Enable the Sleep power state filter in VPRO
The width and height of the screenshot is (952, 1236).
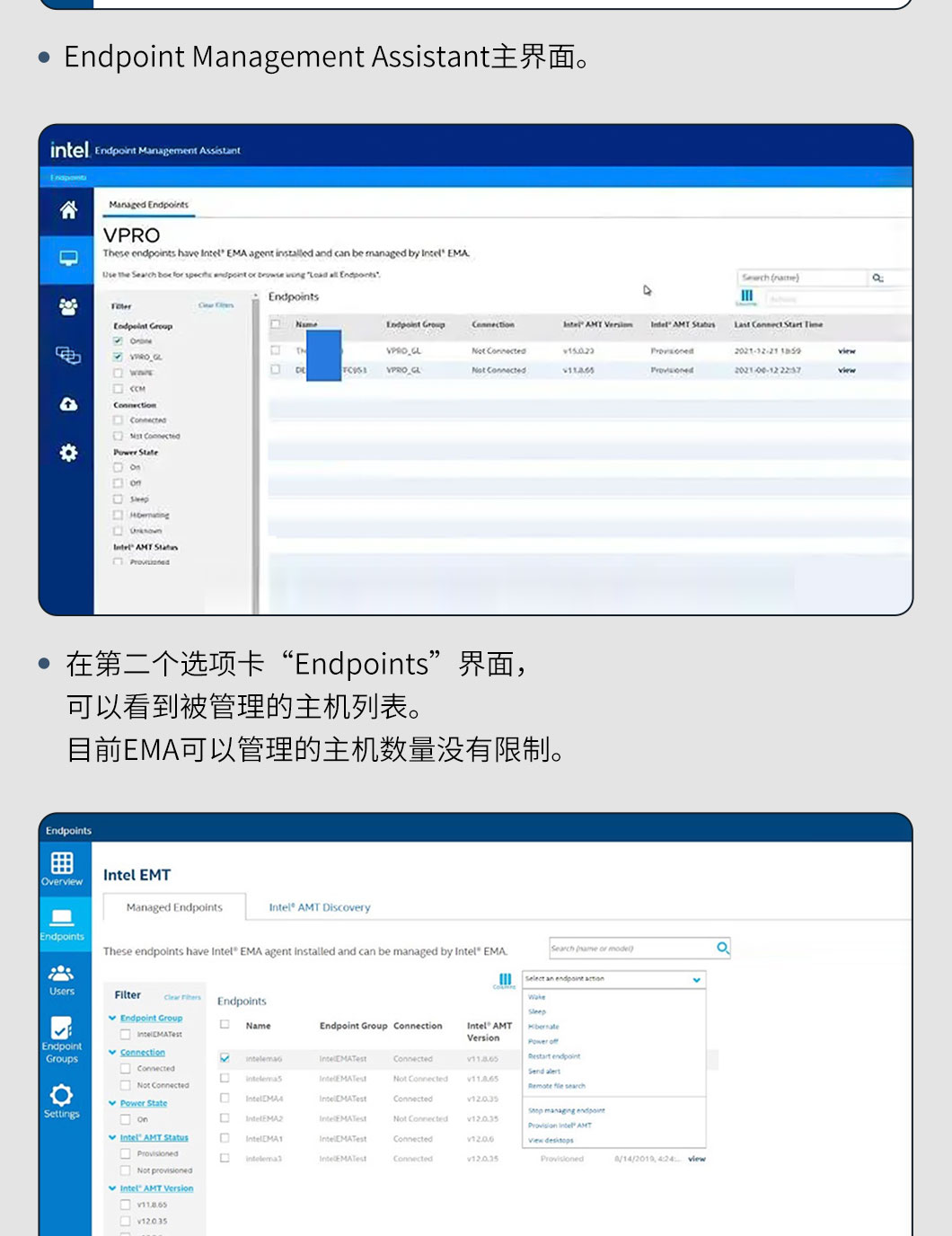pos(118,499)
